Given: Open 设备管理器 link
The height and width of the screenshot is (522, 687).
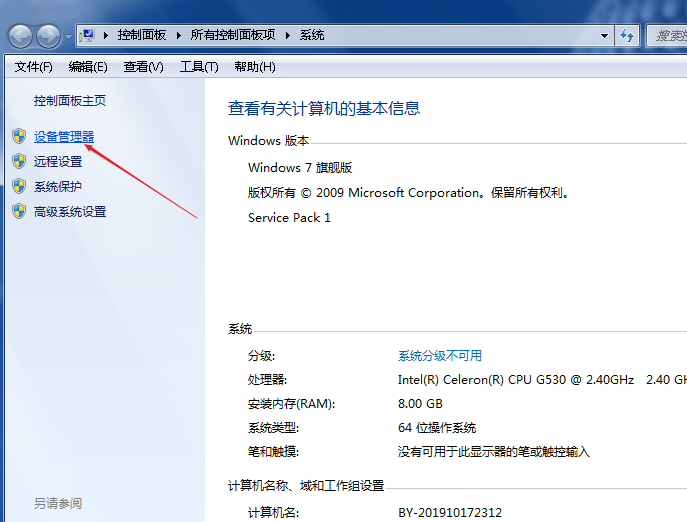Looking at the screenshot, I should click(64, 137).
